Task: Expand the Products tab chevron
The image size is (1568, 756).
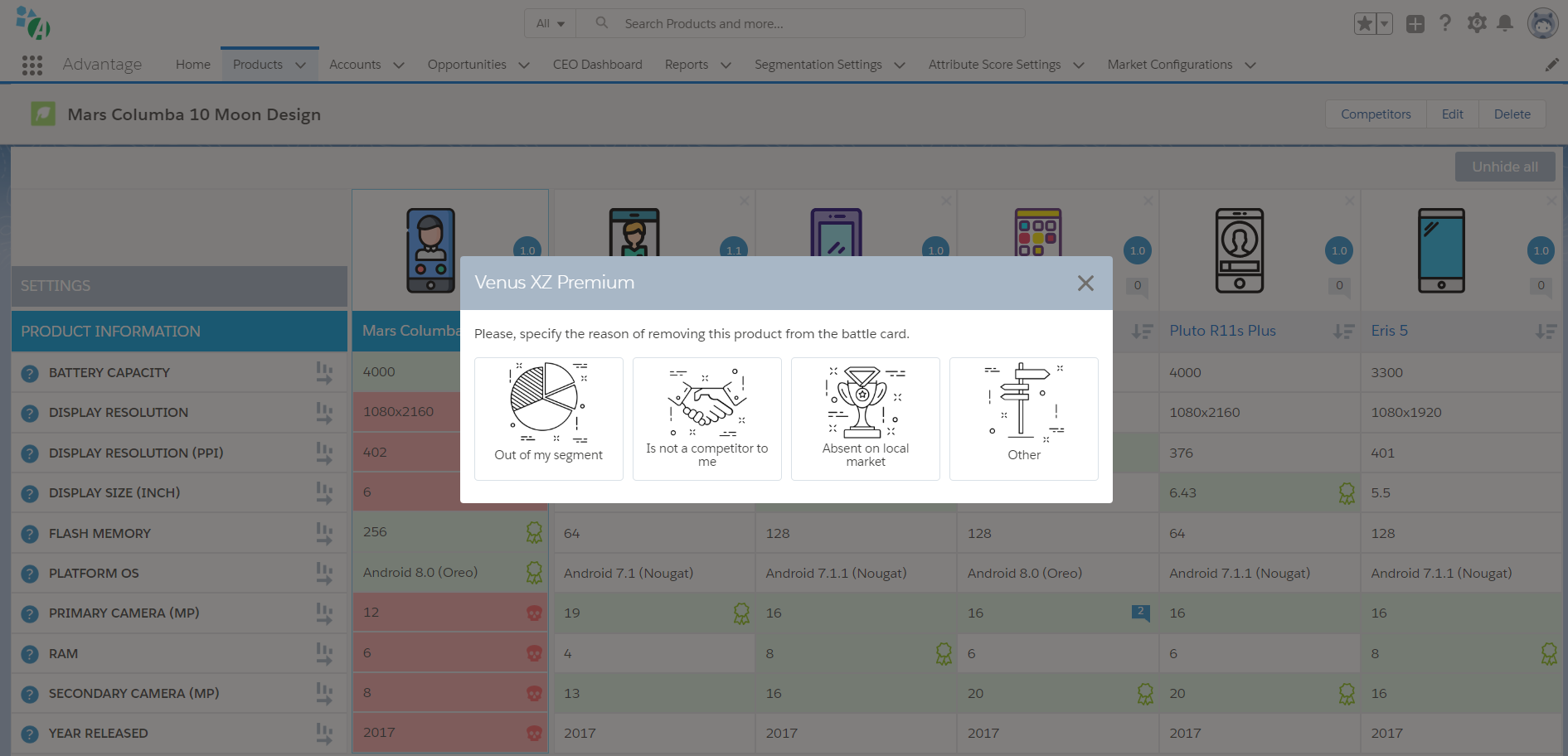Action: tap(300, 65)
